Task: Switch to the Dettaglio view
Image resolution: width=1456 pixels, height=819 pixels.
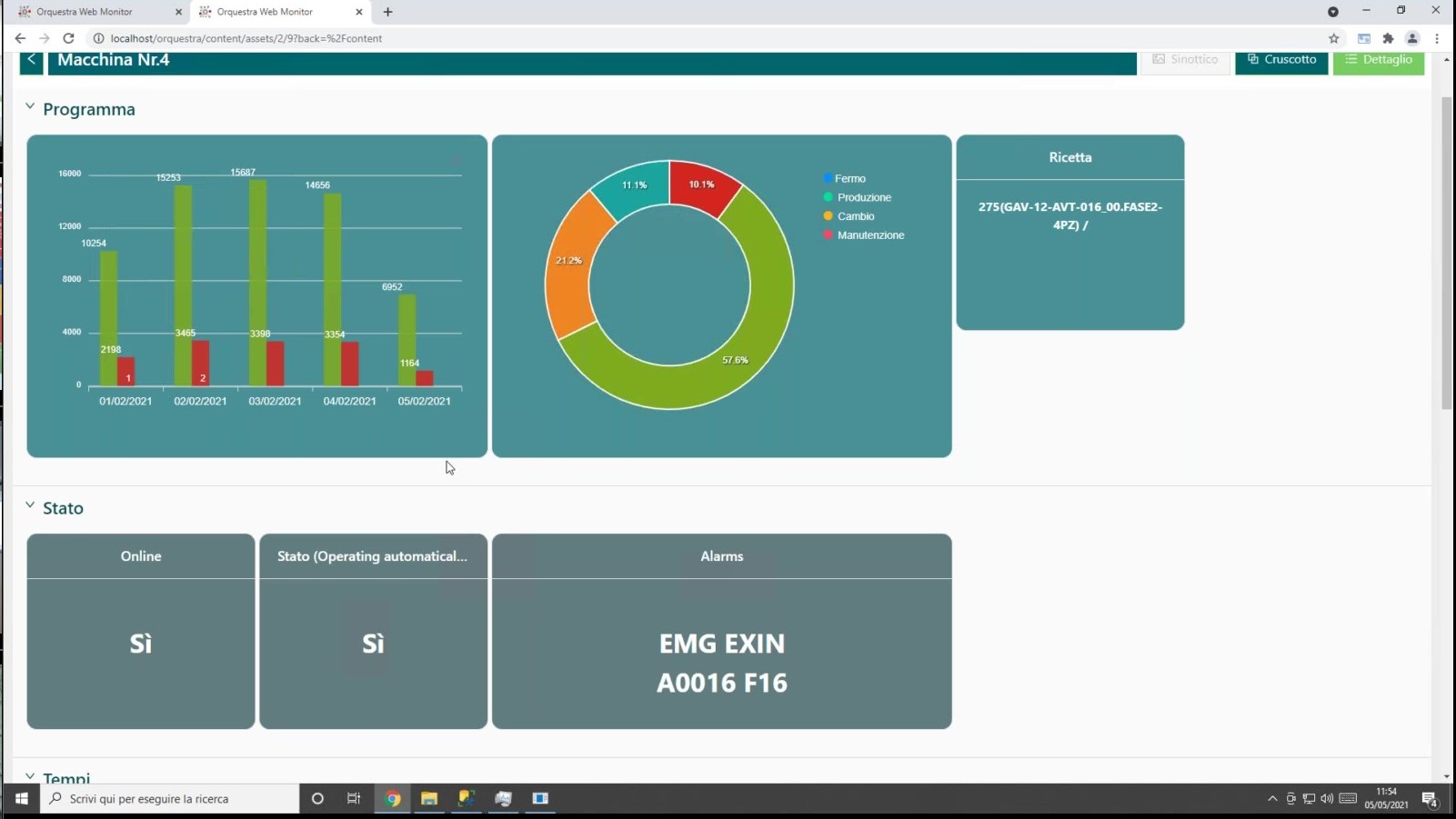Action: [1378, 61]
